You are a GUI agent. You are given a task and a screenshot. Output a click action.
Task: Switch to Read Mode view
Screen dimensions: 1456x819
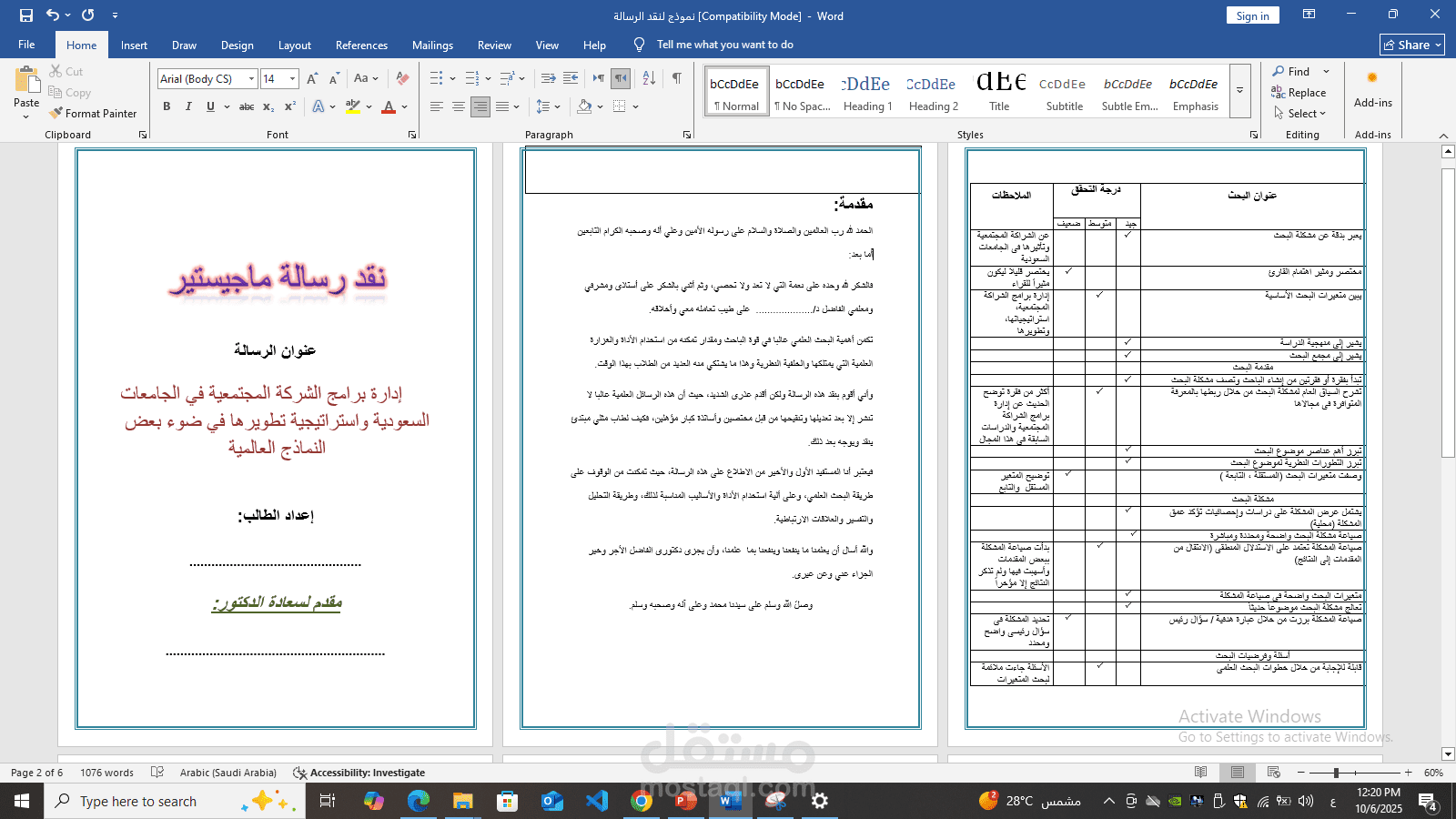[x=1201, y=773]
